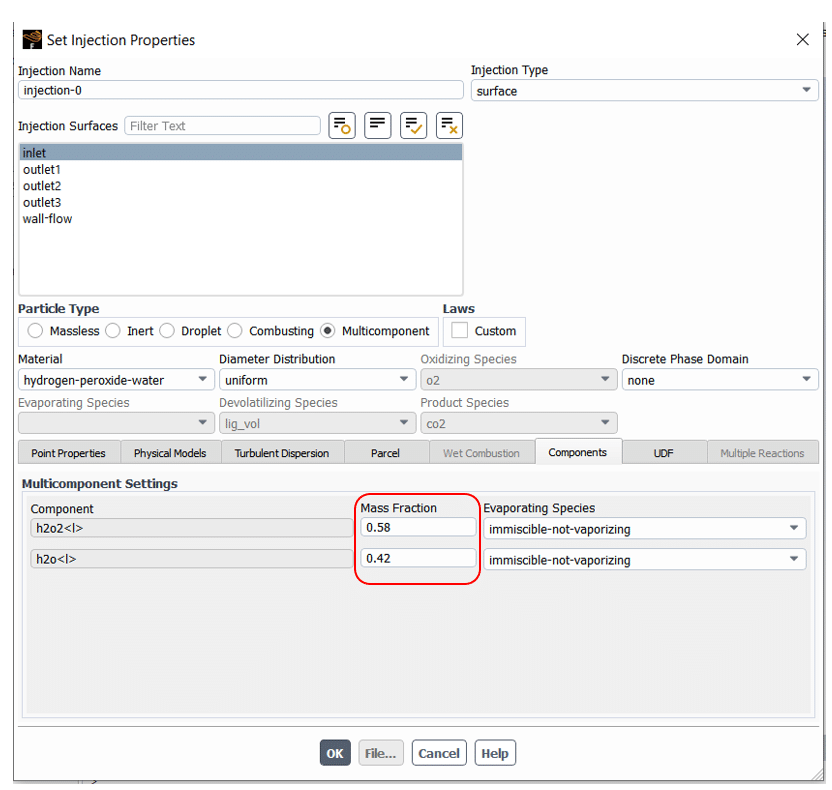Open Evaporating Species dropdown for h2o2<l>
This screenshot has height=790, width=832.
644,529
